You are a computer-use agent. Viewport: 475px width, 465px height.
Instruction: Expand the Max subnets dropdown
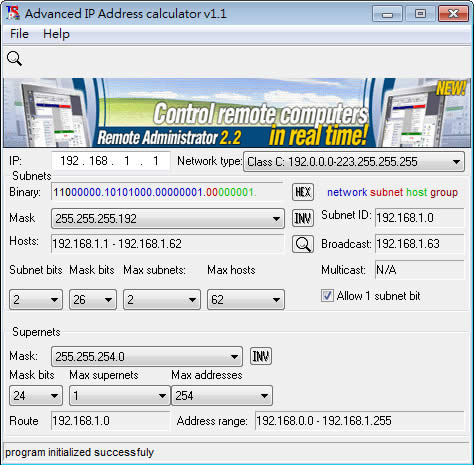(x=162, y=300)
